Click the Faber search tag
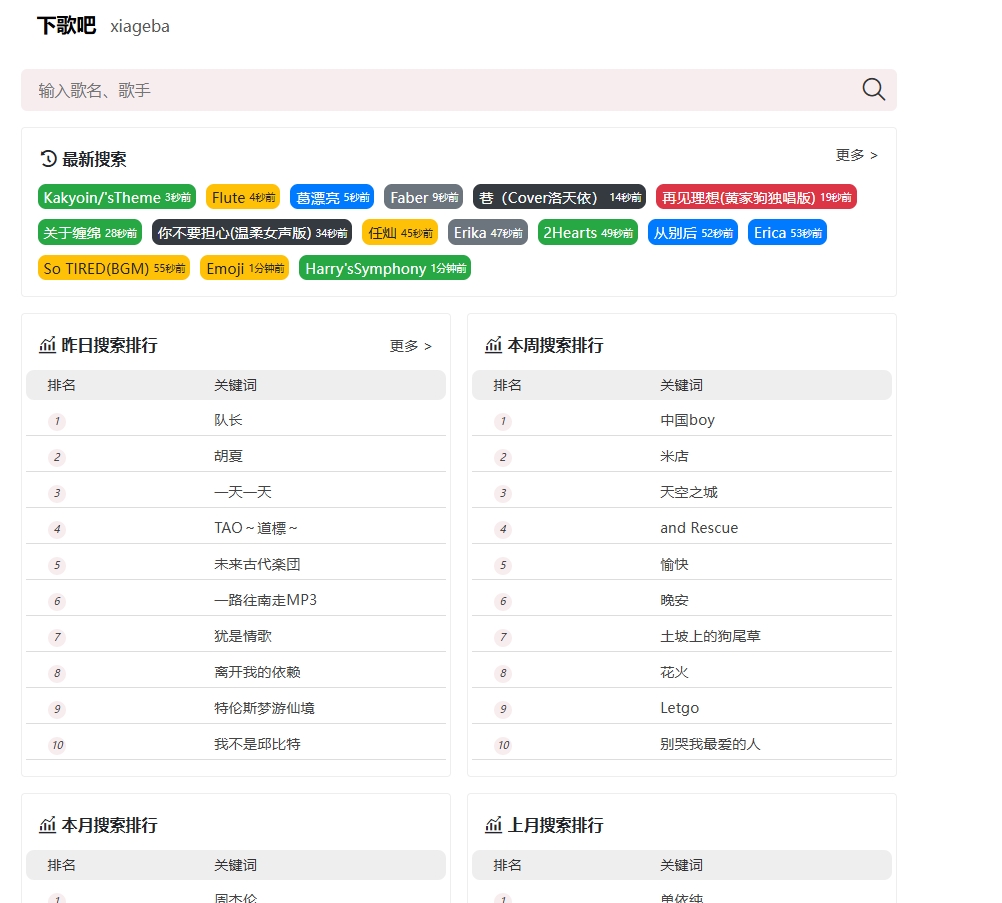 [x=422, y=197]
